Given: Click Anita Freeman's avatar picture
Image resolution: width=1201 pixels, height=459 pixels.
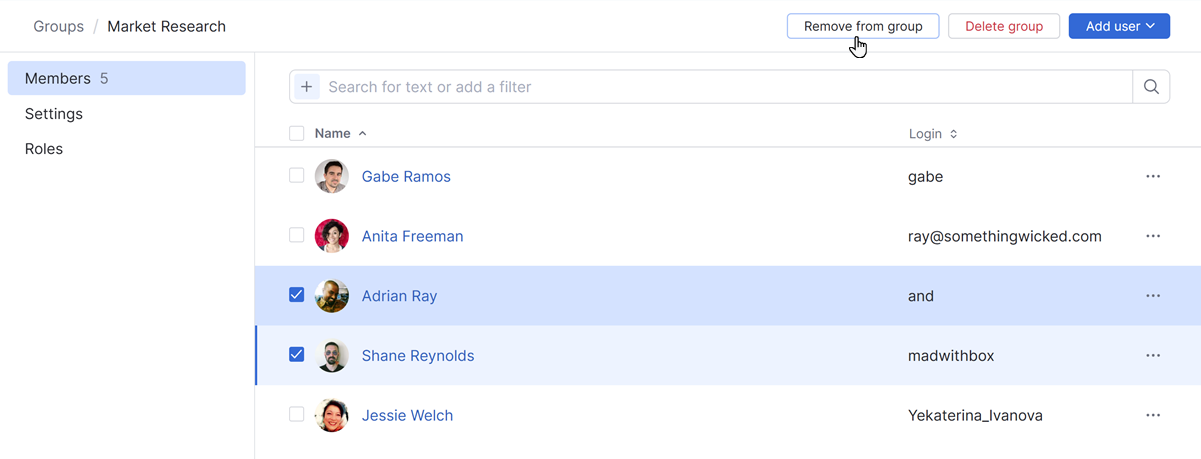Looking at the screenshot, I should [x=332, y=236].
